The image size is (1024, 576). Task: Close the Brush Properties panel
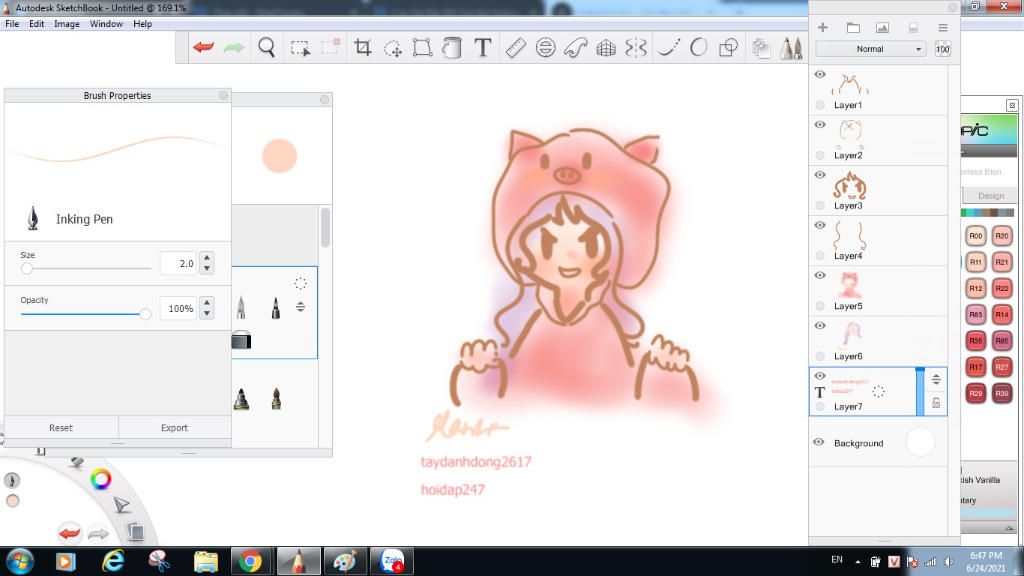[x=223, y=95]
